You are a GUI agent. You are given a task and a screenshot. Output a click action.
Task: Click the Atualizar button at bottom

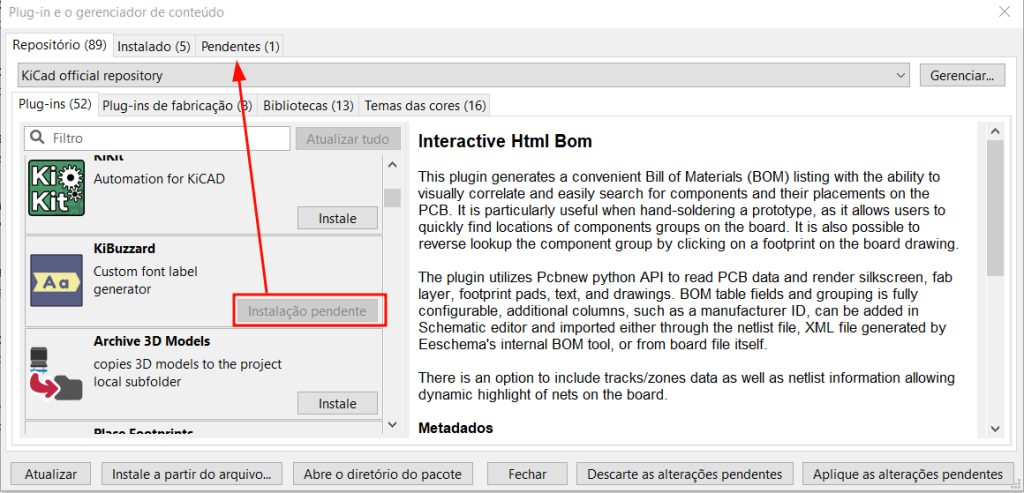click(x=51, y=474)
